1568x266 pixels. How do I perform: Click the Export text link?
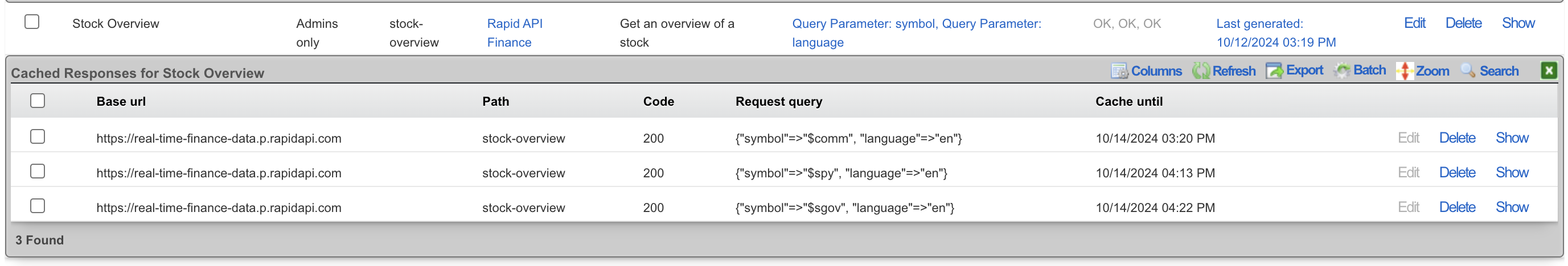(1304, 70)
